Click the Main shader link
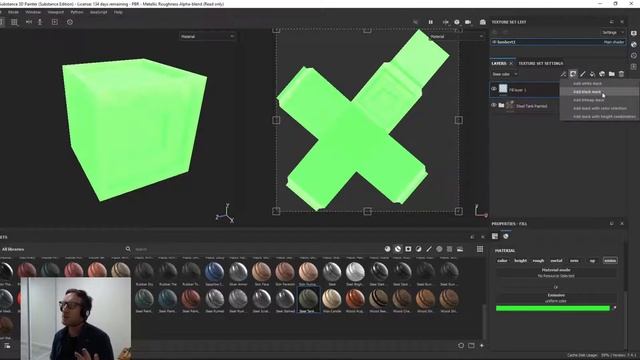 (x=614, y=42)
